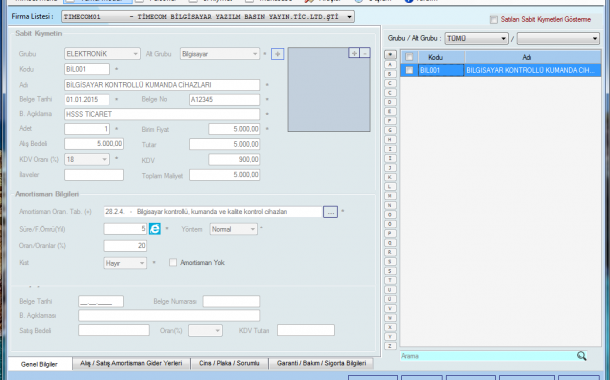This screenshot has width=610, height=380.
Task: Add an image with the picture plus button
Action: point(354,53)
